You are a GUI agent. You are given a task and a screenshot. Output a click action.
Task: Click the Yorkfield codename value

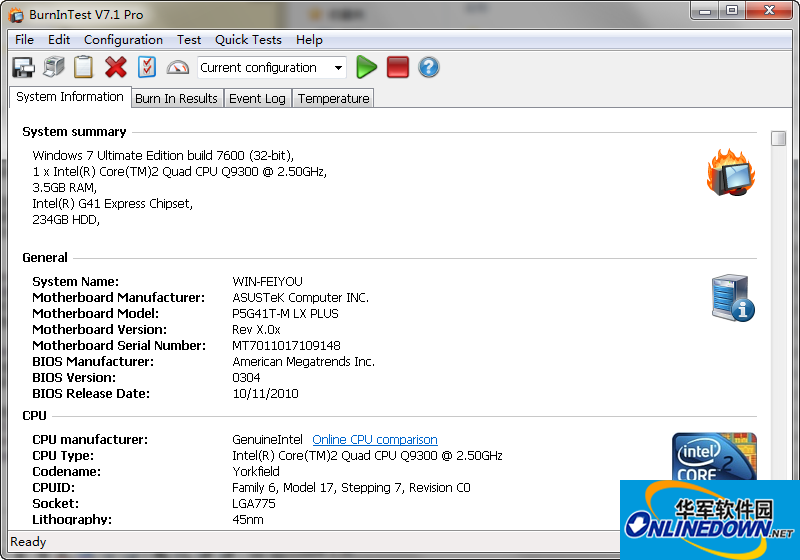tap(256, 472)
